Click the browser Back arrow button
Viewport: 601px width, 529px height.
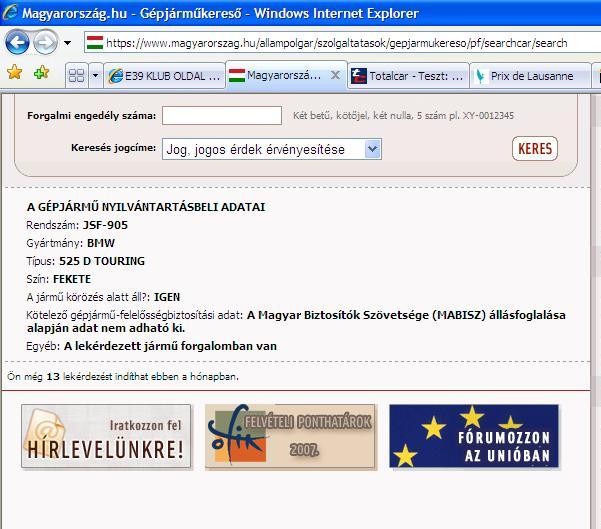17,43
